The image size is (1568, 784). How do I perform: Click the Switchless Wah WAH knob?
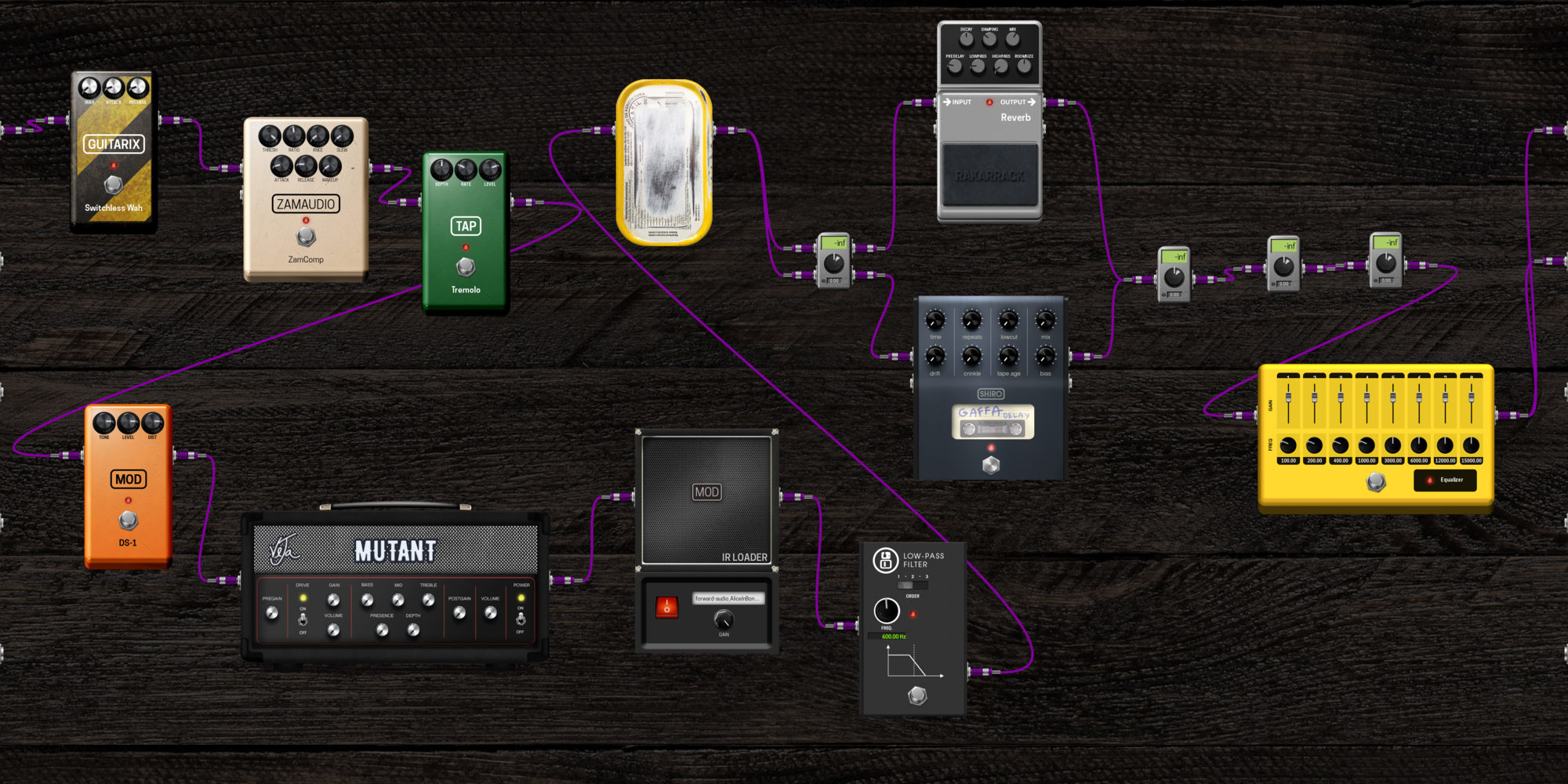[x=89, y=88]
